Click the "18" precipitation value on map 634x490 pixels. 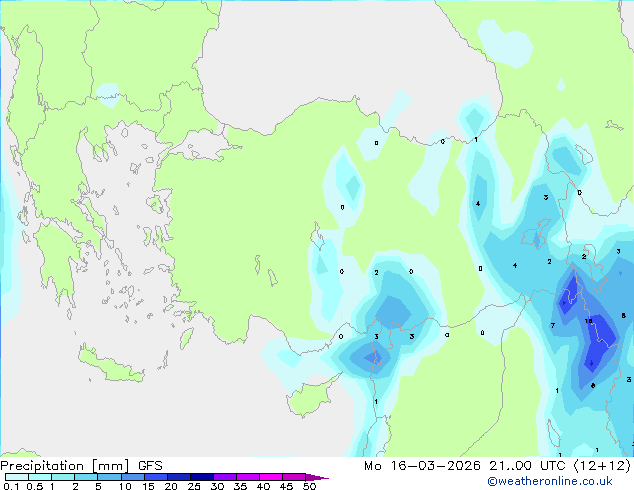tap(588, 321)
